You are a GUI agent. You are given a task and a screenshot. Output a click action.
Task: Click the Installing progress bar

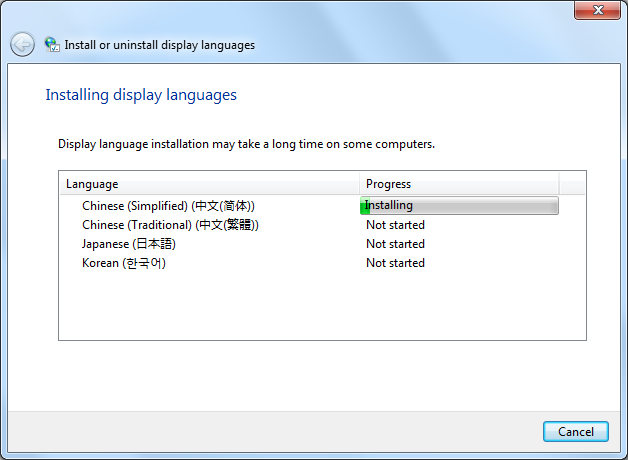459,205
